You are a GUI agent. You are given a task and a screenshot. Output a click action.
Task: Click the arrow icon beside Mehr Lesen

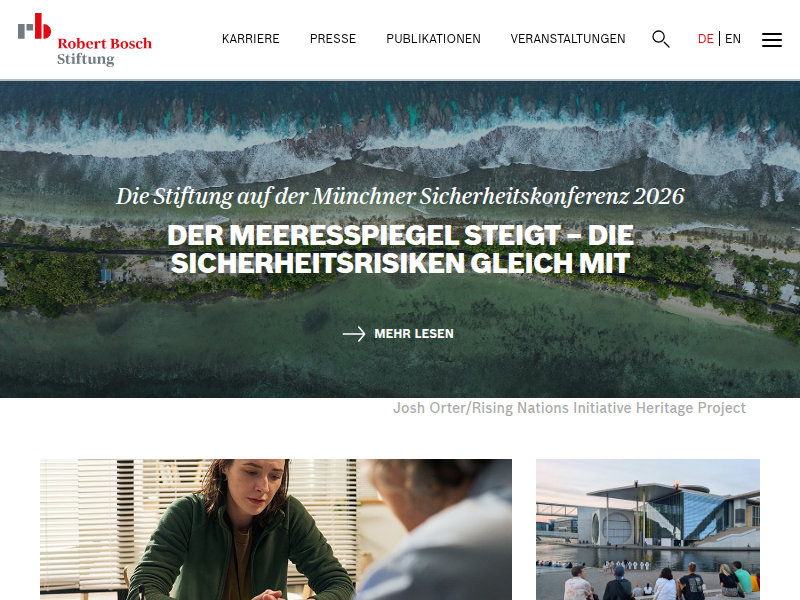click(x=354, y=334)
